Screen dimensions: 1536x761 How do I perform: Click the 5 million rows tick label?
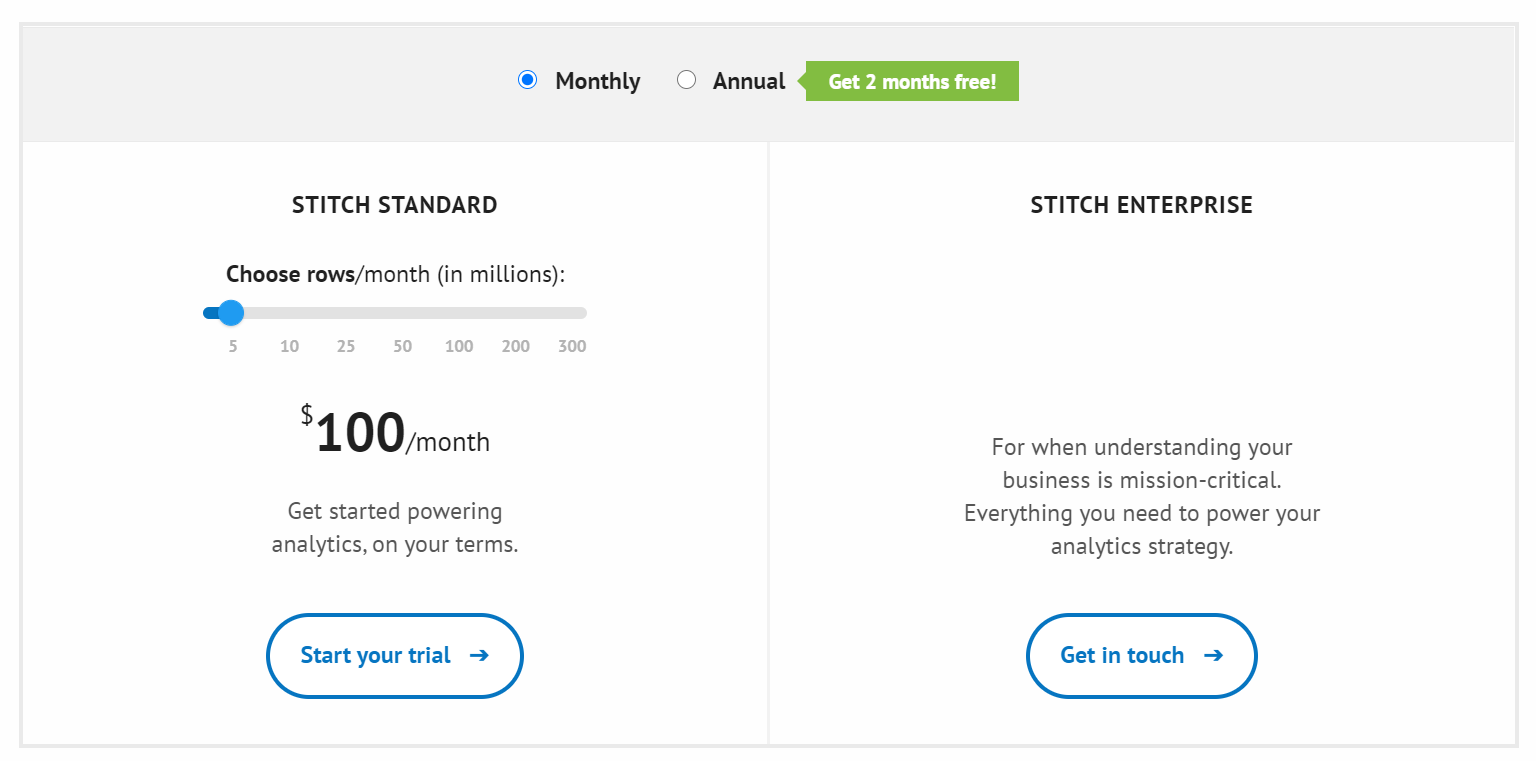(x=233, y=347)
